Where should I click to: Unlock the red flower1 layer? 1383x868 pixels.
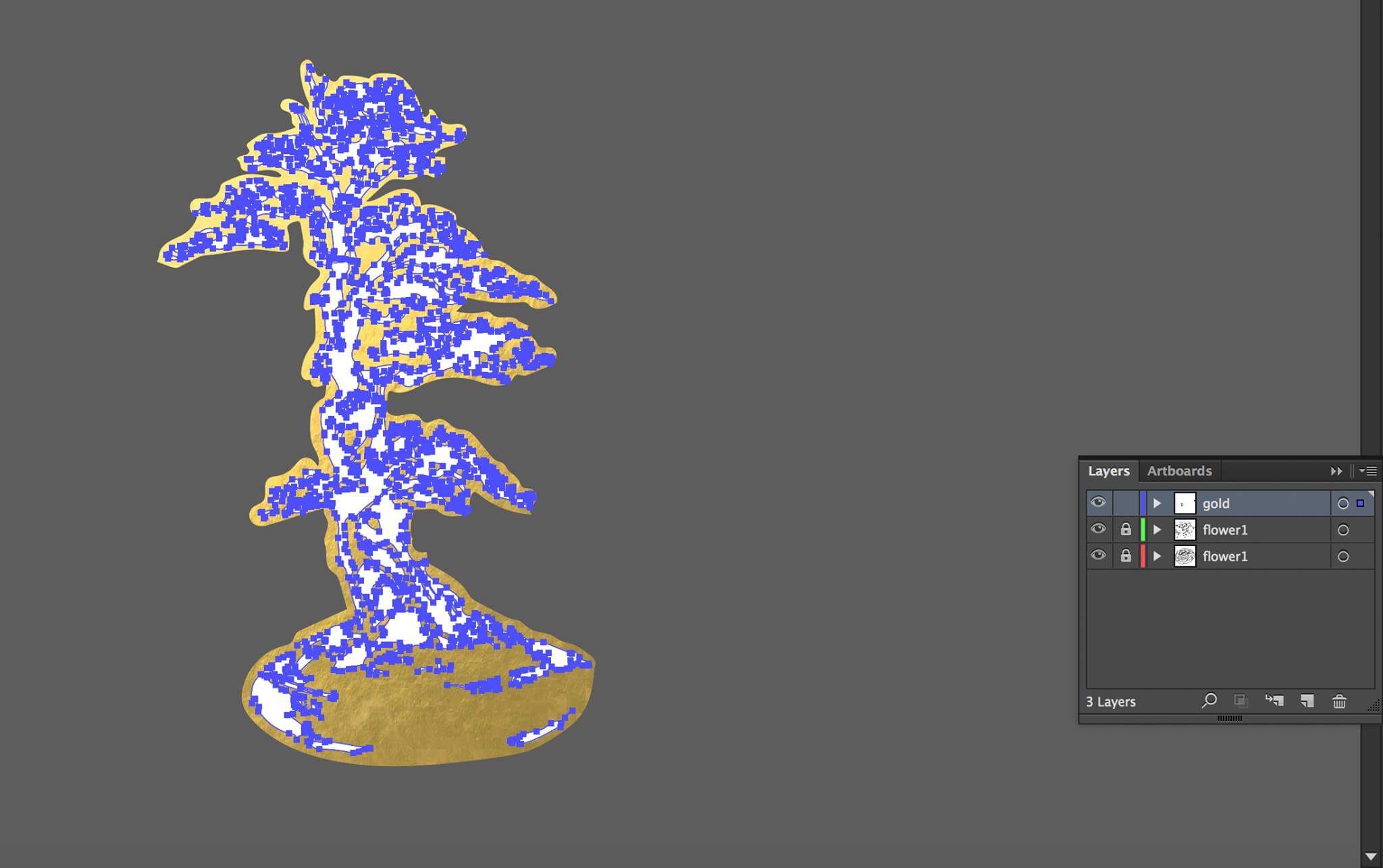[x=1126, y=555]
